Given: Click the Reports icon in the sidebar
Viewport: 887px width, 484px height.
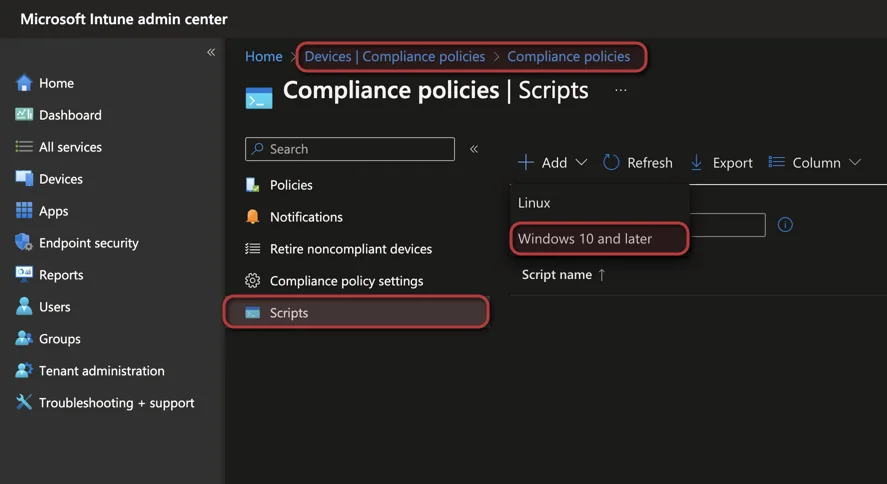Looking at the screenshot, I should 24,274.
